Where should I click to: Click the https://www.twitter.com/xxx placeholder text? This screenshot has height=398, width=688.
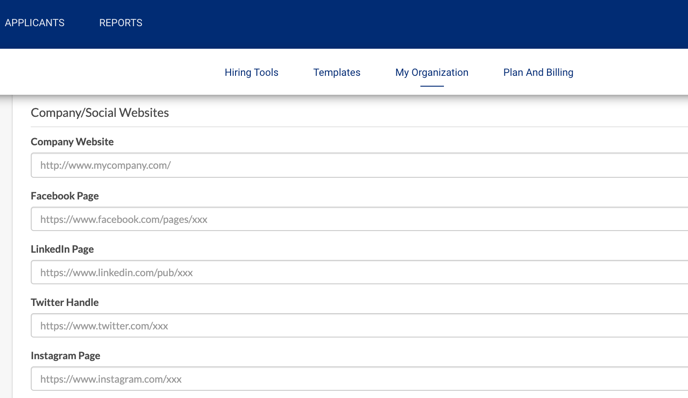click(104, 326)
